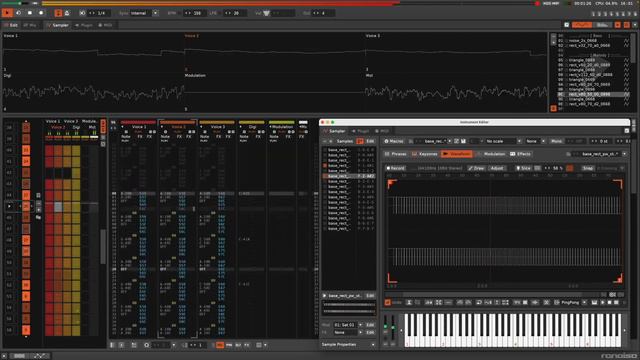The image size is (640, 360).
Task: Shift keyboard octave with right arrow
Action: pyautogui.click(x=624, y=331)
